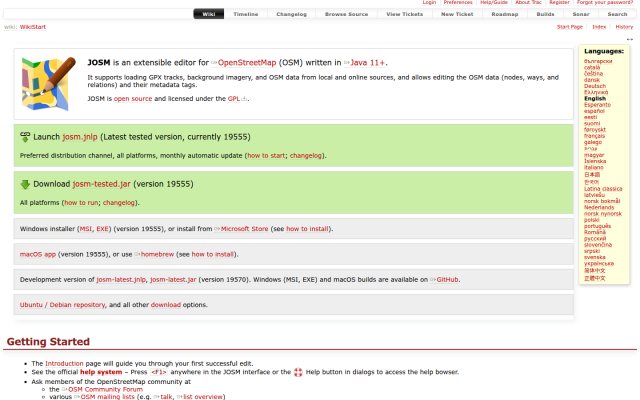Download Windows MSI installer link
Screen dimensions: 640x400
tap(86, 229)
